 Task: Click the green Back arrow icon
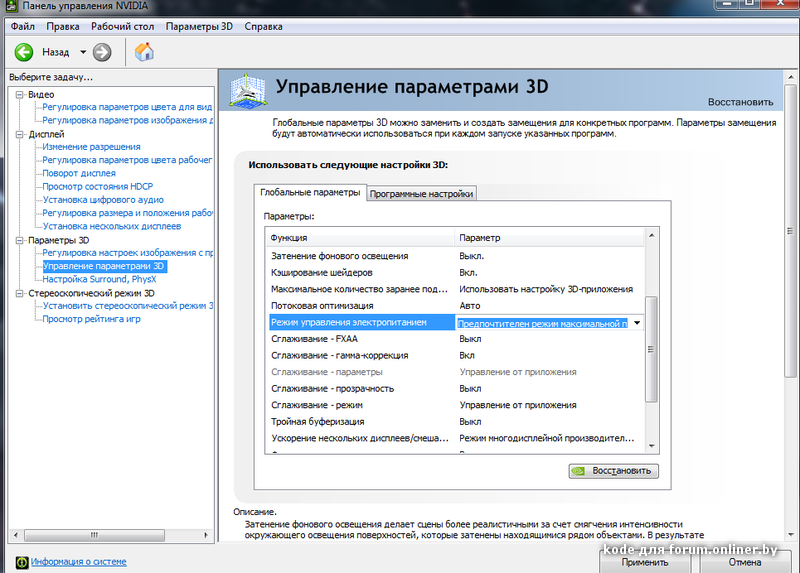[24, 52]
